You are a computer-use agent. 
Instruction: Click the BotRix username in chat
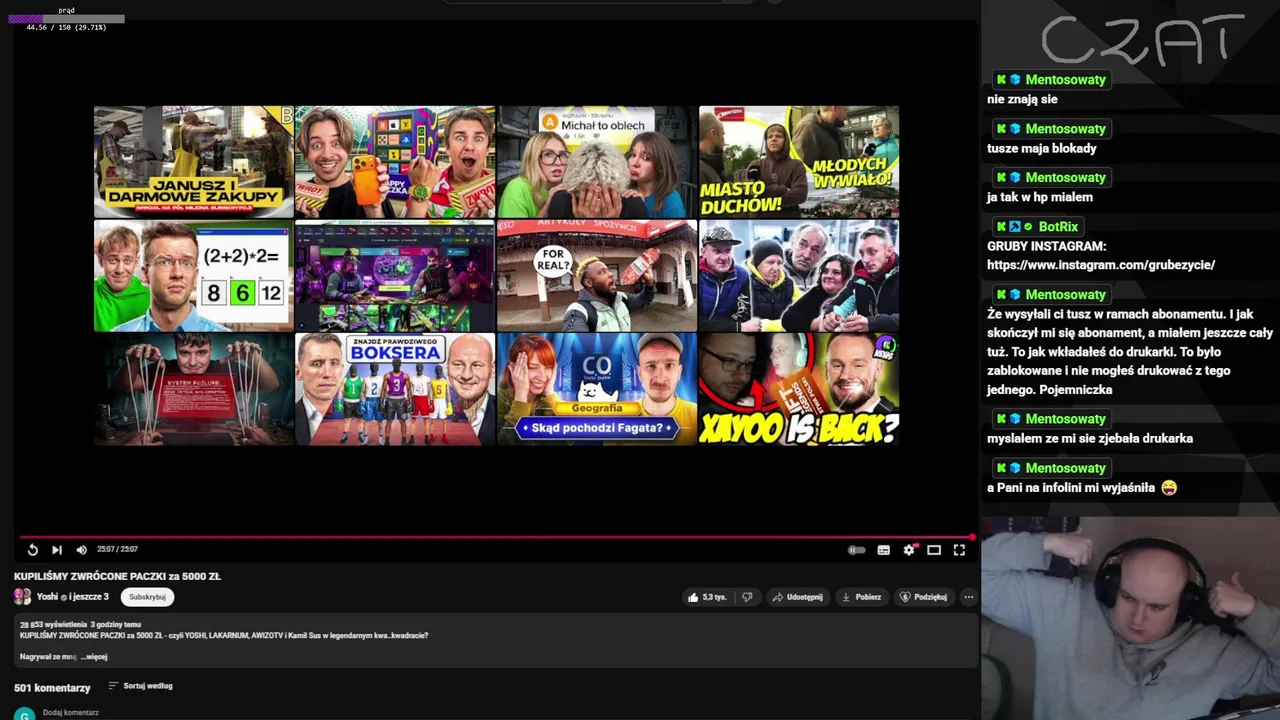click(x=1058, y=227)
